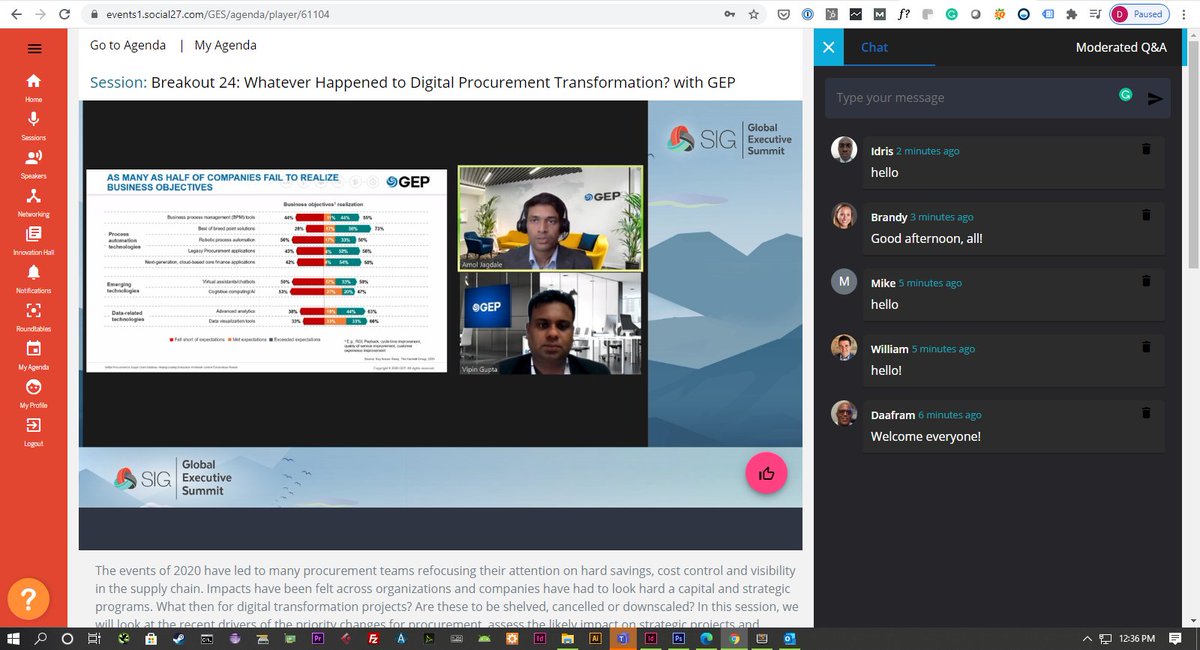
Task: Open the Grammarly extension in browser toolbar
Action: [x=952, y=14]
